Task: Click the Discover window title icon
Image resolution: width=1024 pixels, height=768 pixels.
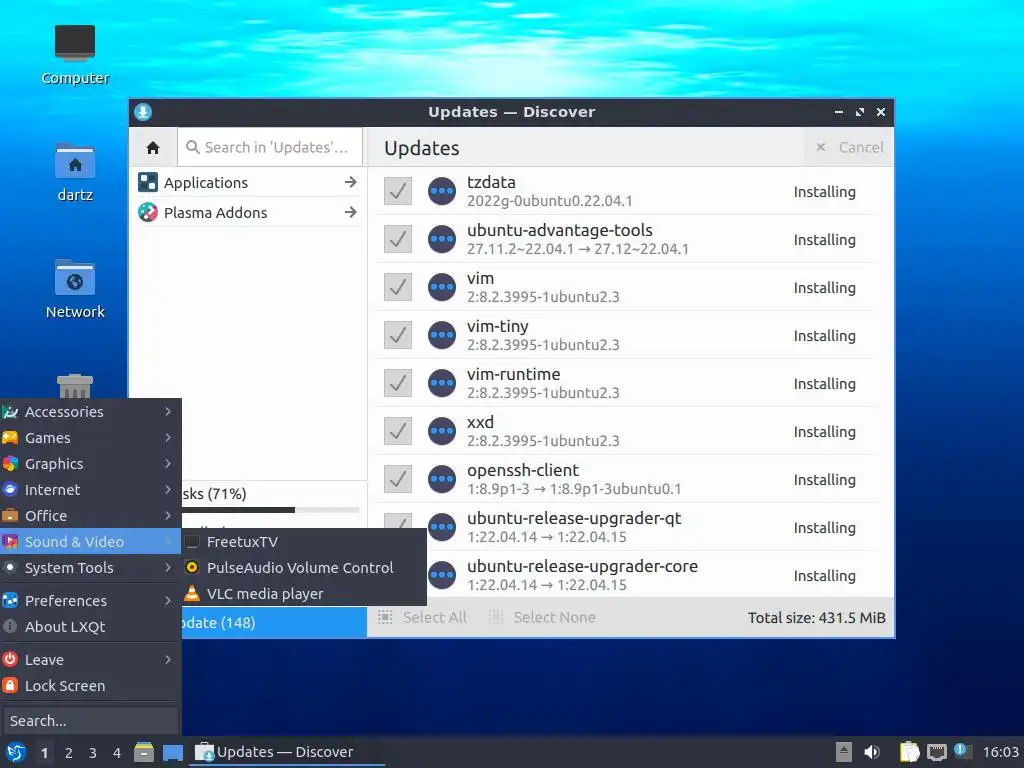Action: click(x=143, y=112)
